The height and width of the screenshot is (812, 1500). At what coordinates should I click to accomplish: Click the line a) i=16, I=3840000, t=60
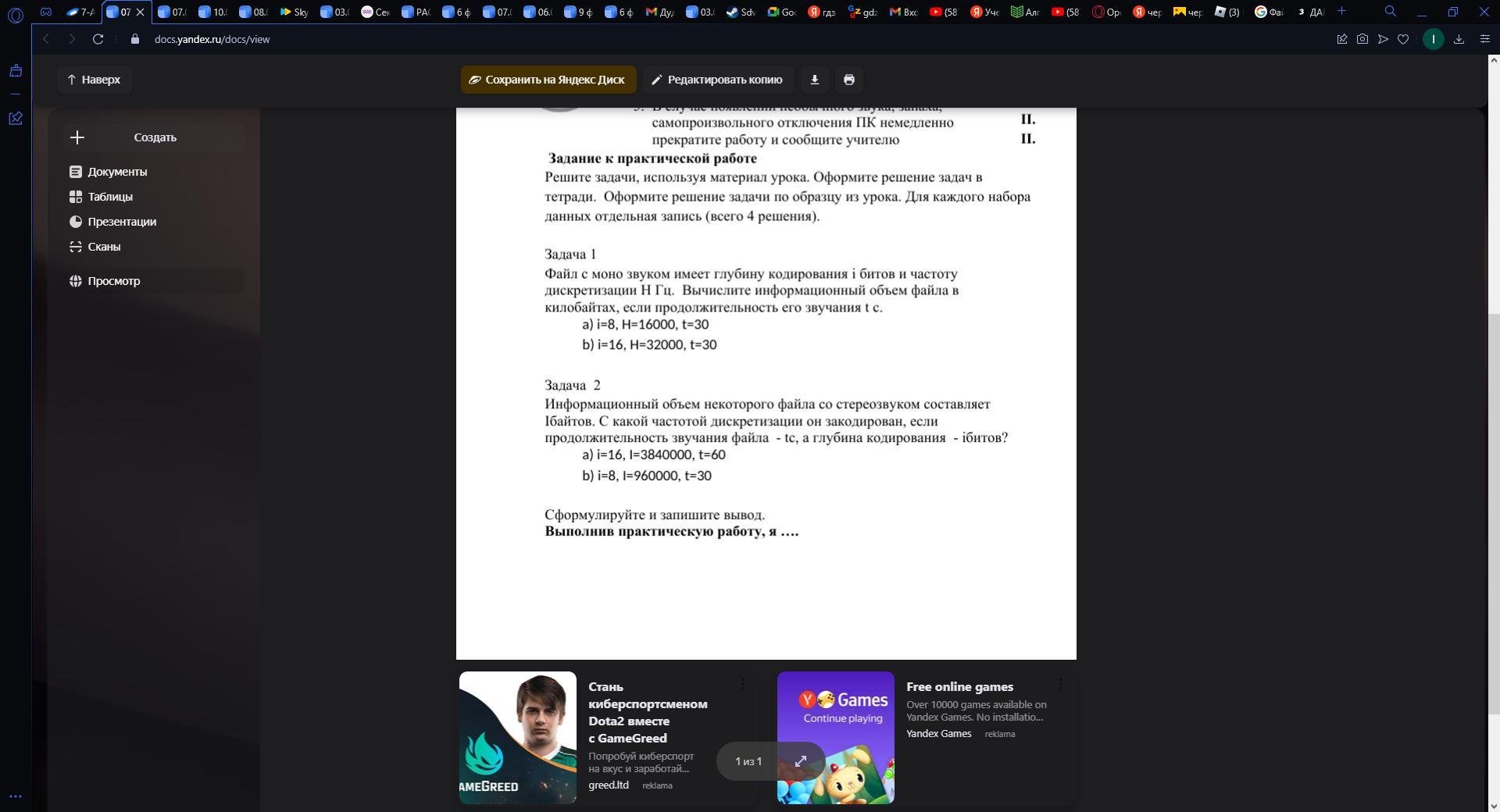tap(654, 455)
